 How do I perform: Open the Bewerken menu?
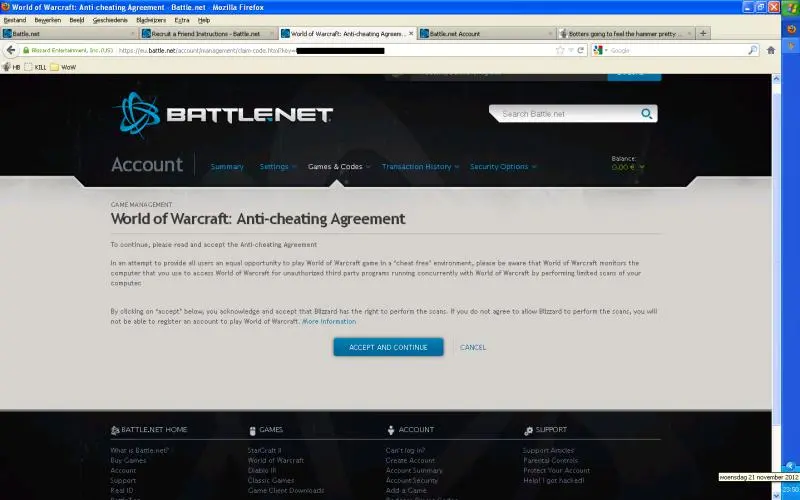click(x=47, y=20)
